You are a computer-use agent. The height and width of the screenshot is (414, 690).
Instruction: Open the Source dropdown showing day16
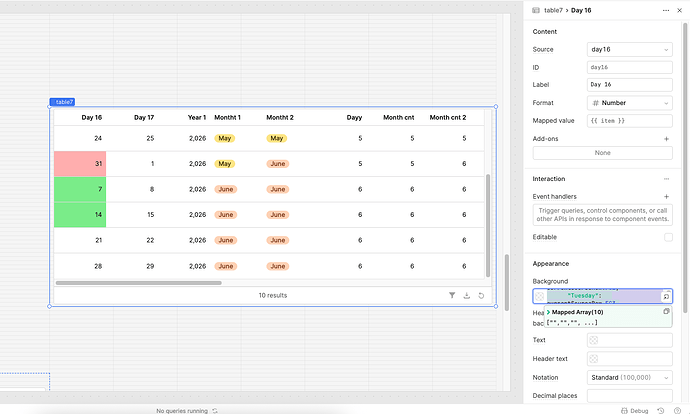pos(629,49)
